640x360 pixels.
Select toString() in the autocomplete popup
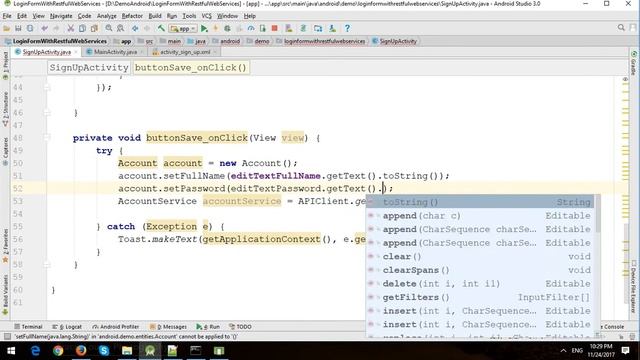coord(480,202)
